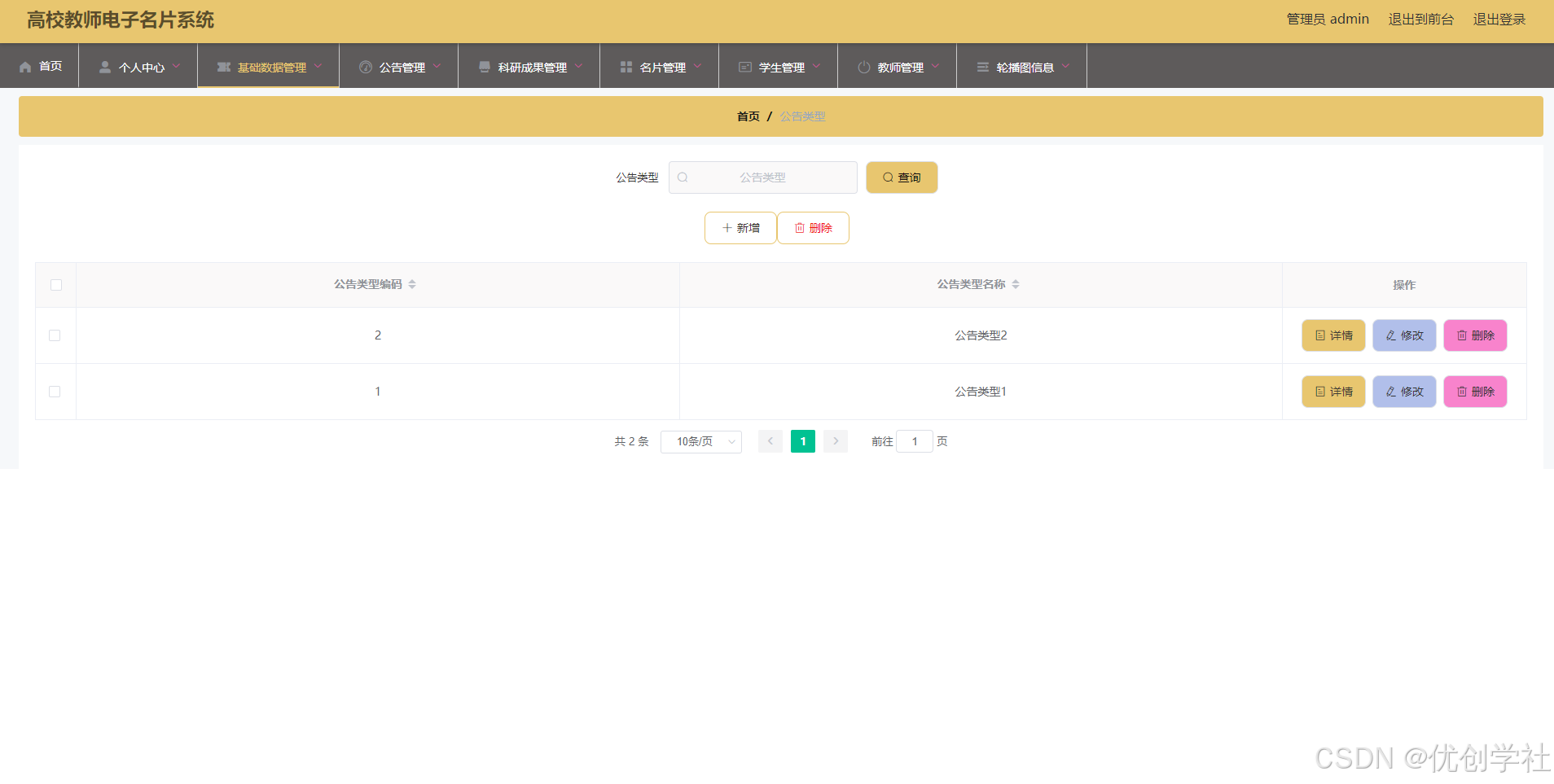Click the card icon beside 学生管理

click(745, 67)
